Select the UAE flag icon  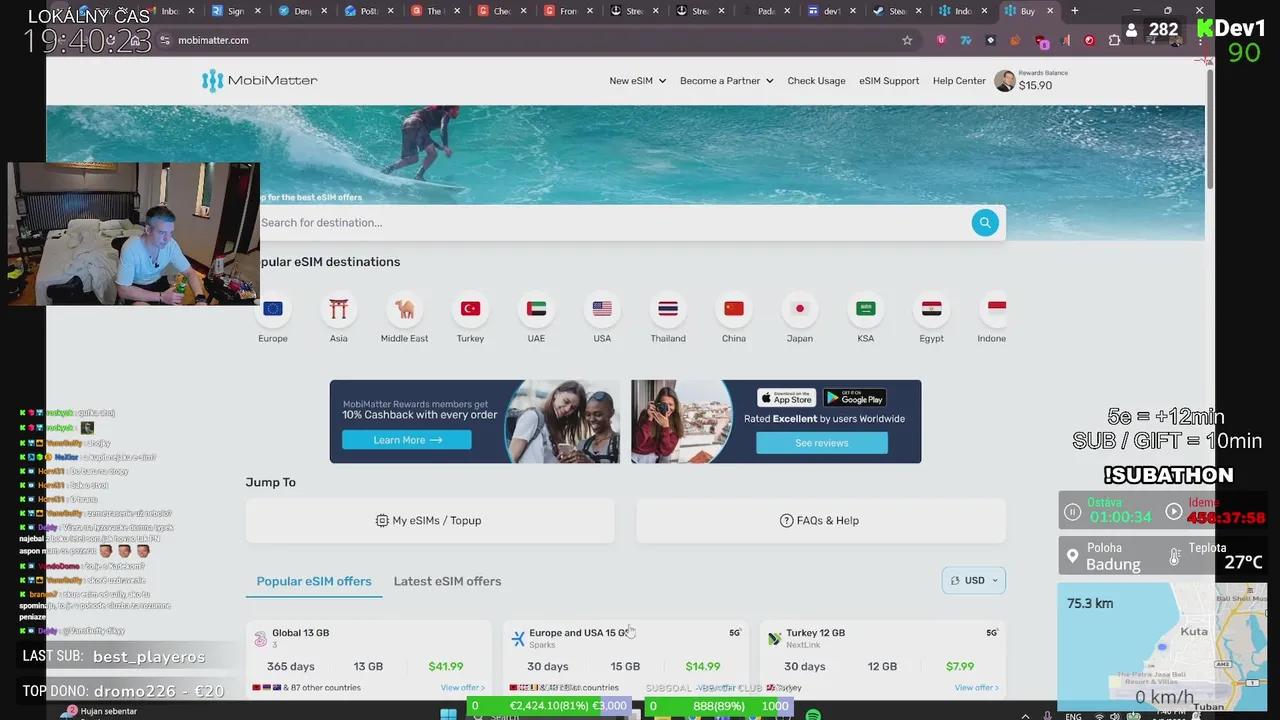point(536,309)
